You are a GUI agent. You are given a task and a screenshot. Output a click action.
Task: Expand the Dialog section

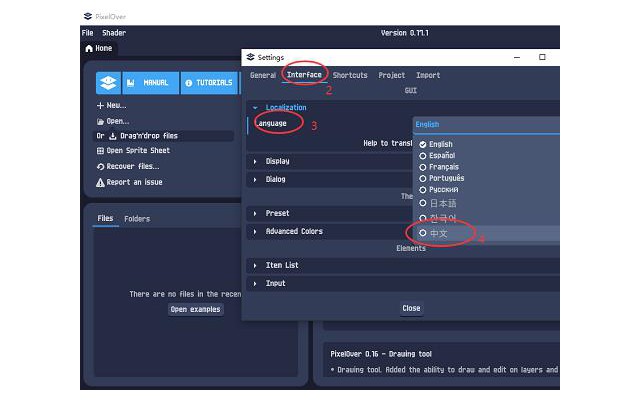[x=255, y=180]
